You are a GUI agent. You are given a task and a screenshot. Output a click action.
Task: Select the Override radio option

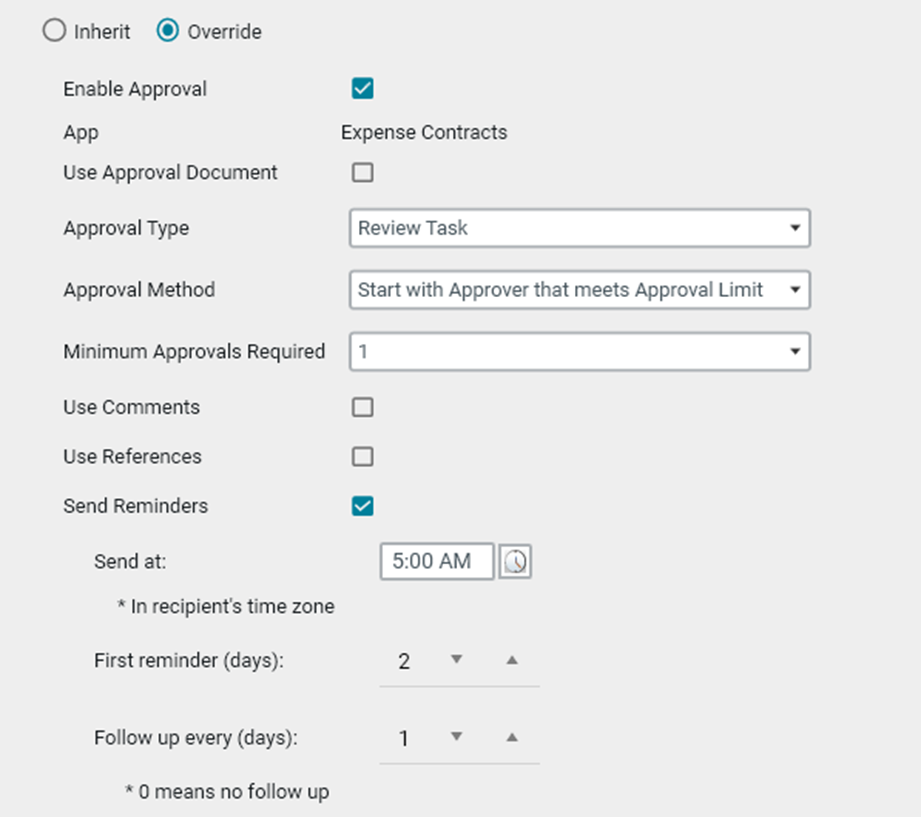(x=168, y=32)
